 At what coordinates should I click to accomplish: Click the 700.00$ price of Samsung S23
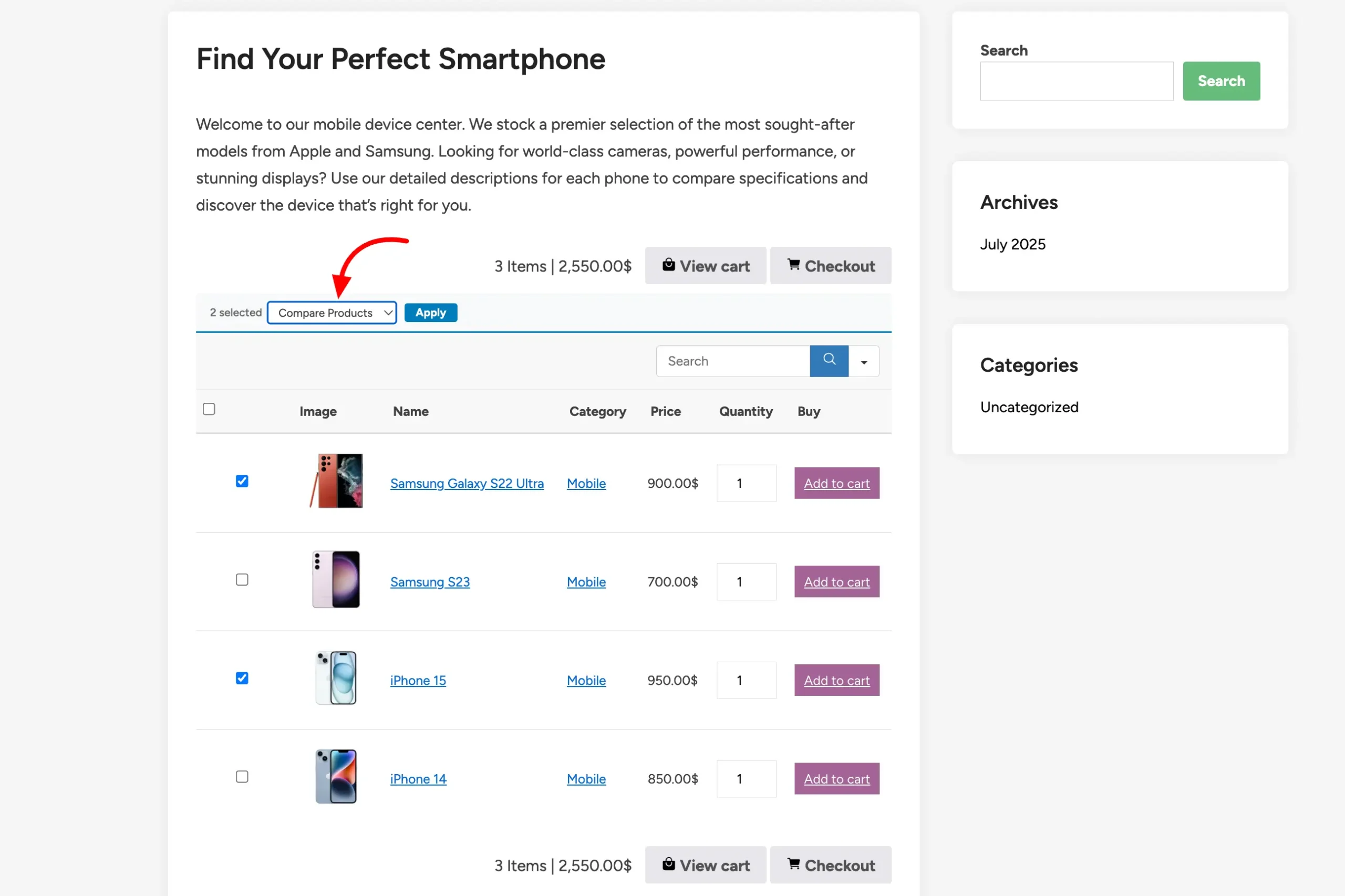[673, 582]
